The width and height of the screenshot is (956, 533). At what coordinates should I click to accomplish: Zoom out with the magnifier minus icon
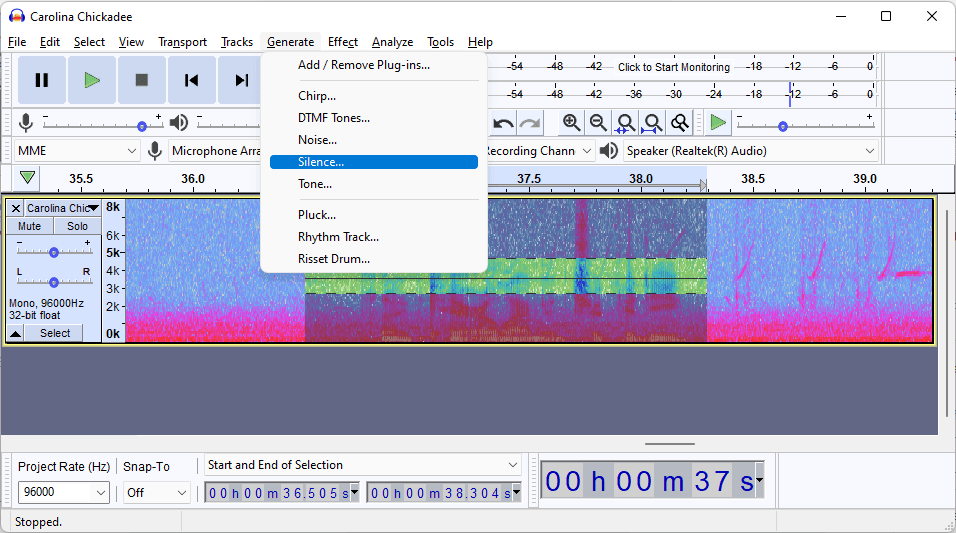point(598,123)
